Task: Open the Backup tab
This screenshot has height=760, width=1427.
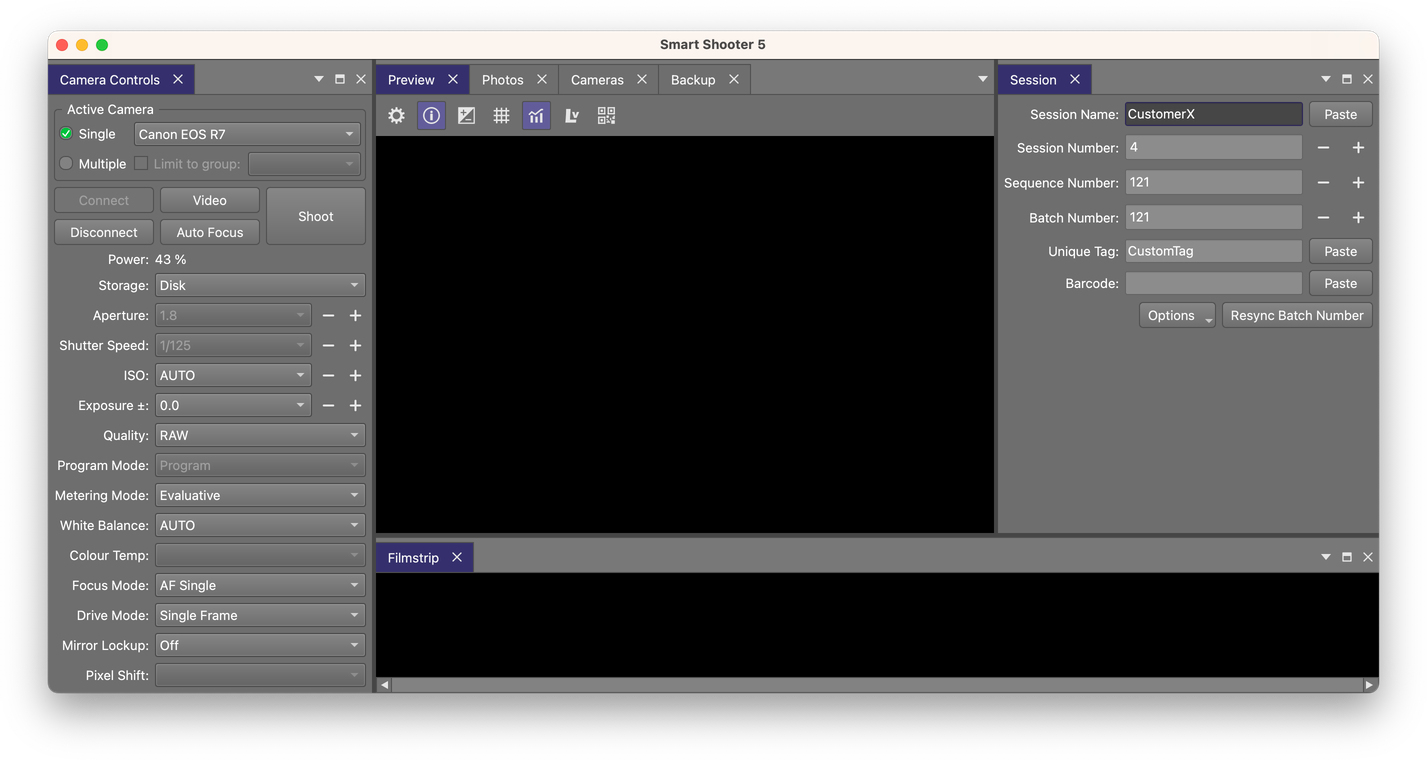Action: tap(693, 78)
